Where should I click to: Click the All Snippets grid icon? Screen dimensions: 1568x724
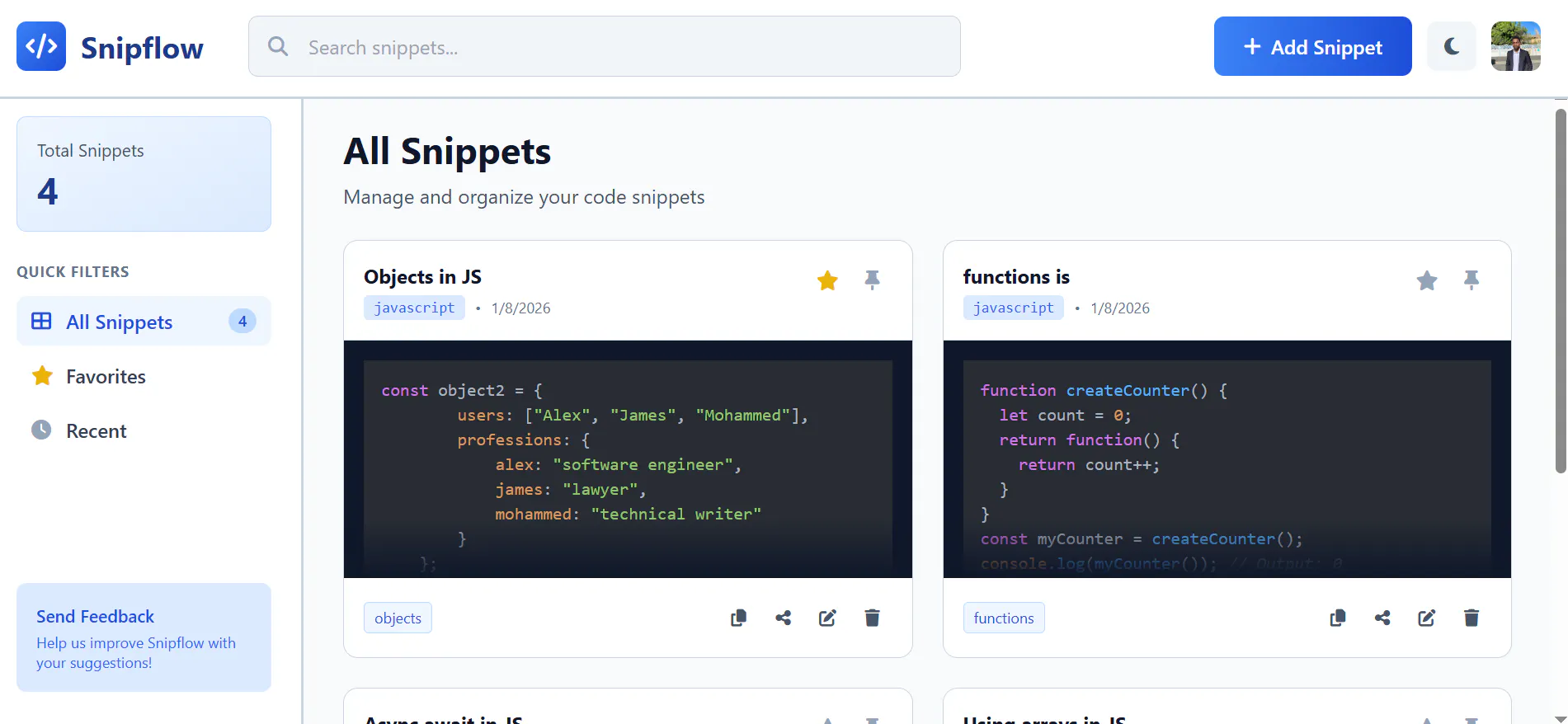(41, 322)
